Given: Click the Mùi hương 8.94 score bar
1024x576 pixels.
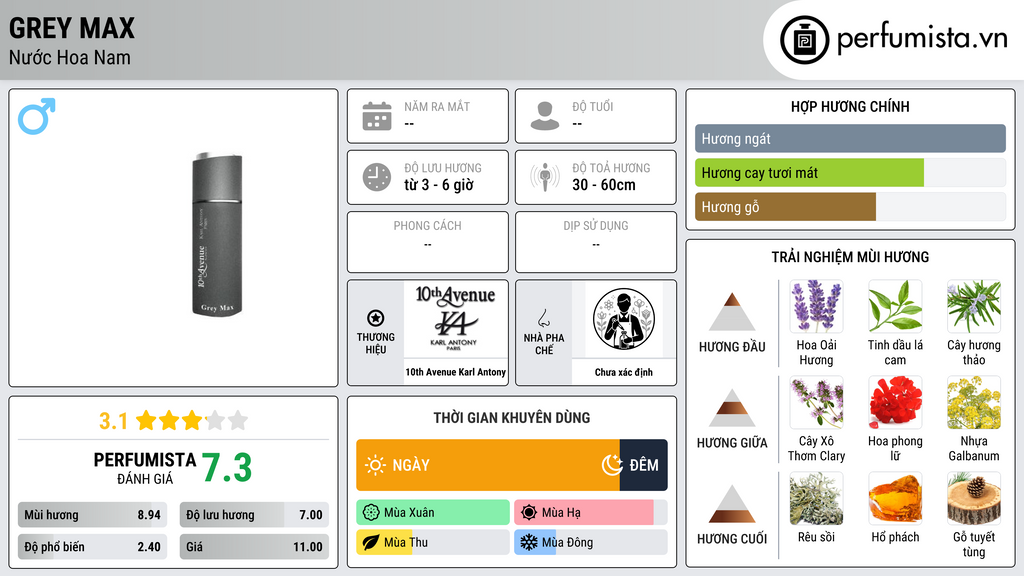Looking at the screenshot, I should [x=92, y=515].
